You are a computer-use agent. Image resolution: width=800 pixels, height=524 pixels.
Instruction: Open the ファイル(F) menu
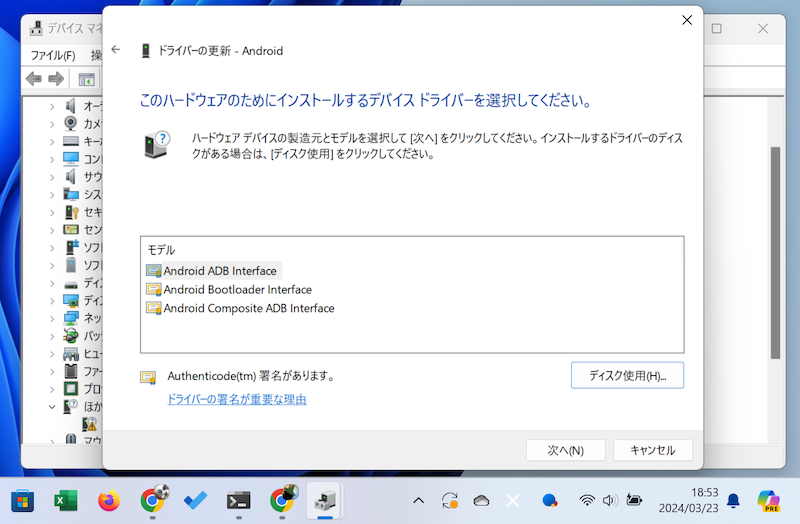coord(52,55)
